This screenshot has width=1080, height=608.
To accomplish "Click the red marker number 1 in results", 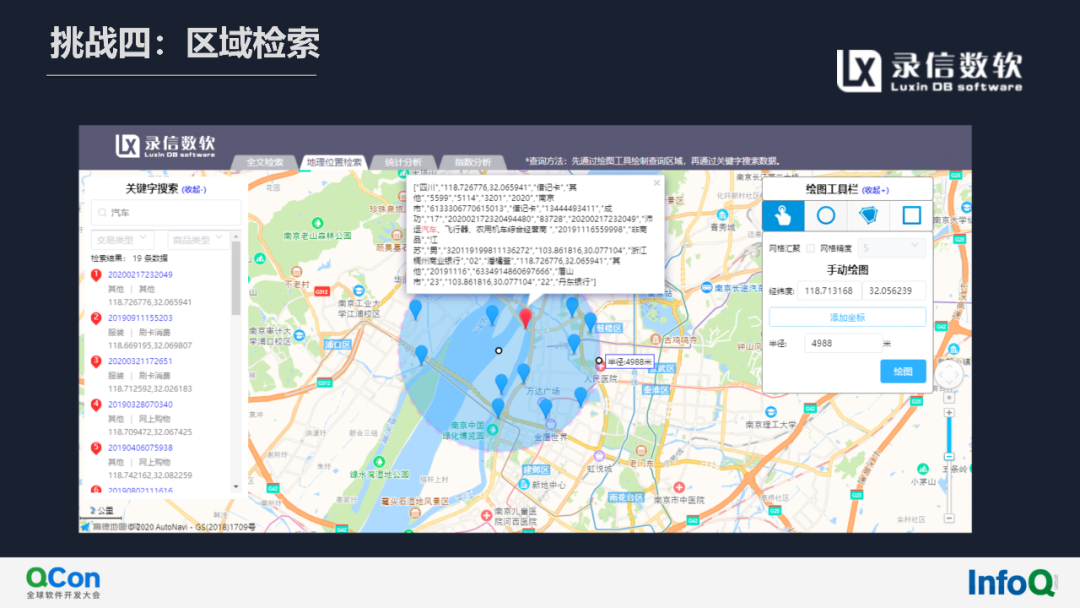I will (96, 275).
